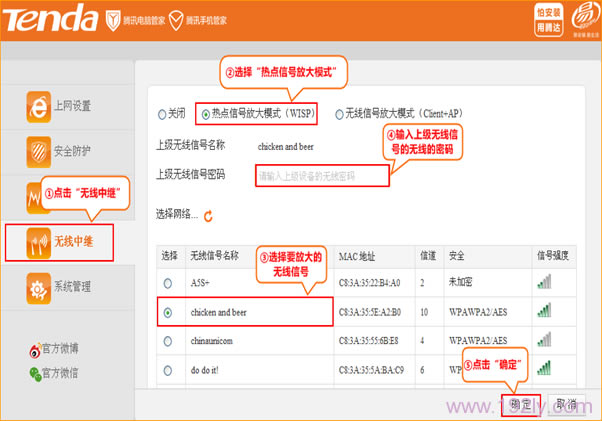
Task: Click the 确定 confirm button
Action: coord(520,404)
